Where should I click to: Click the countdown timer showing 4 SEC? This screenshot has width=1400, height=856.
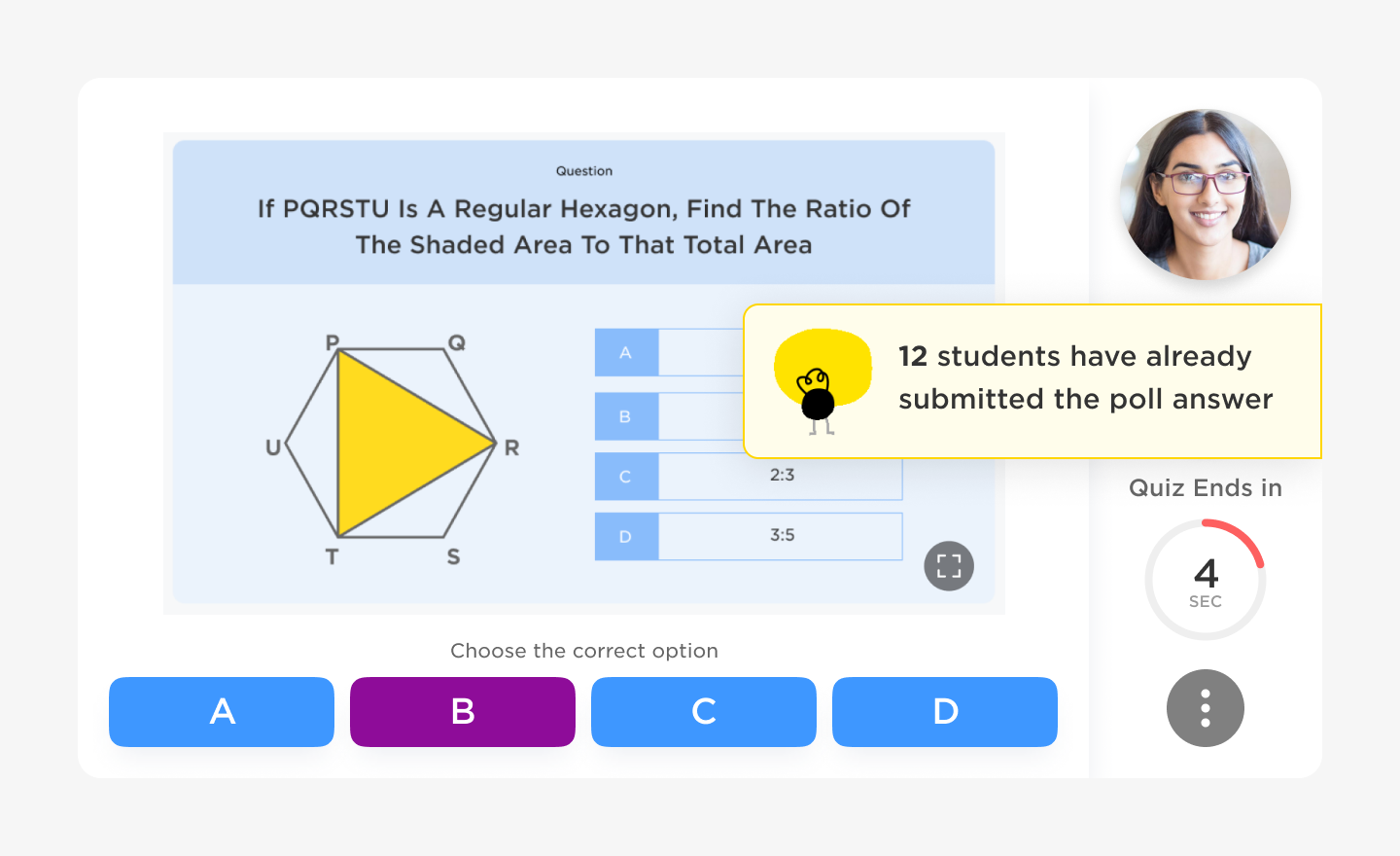1206,580
